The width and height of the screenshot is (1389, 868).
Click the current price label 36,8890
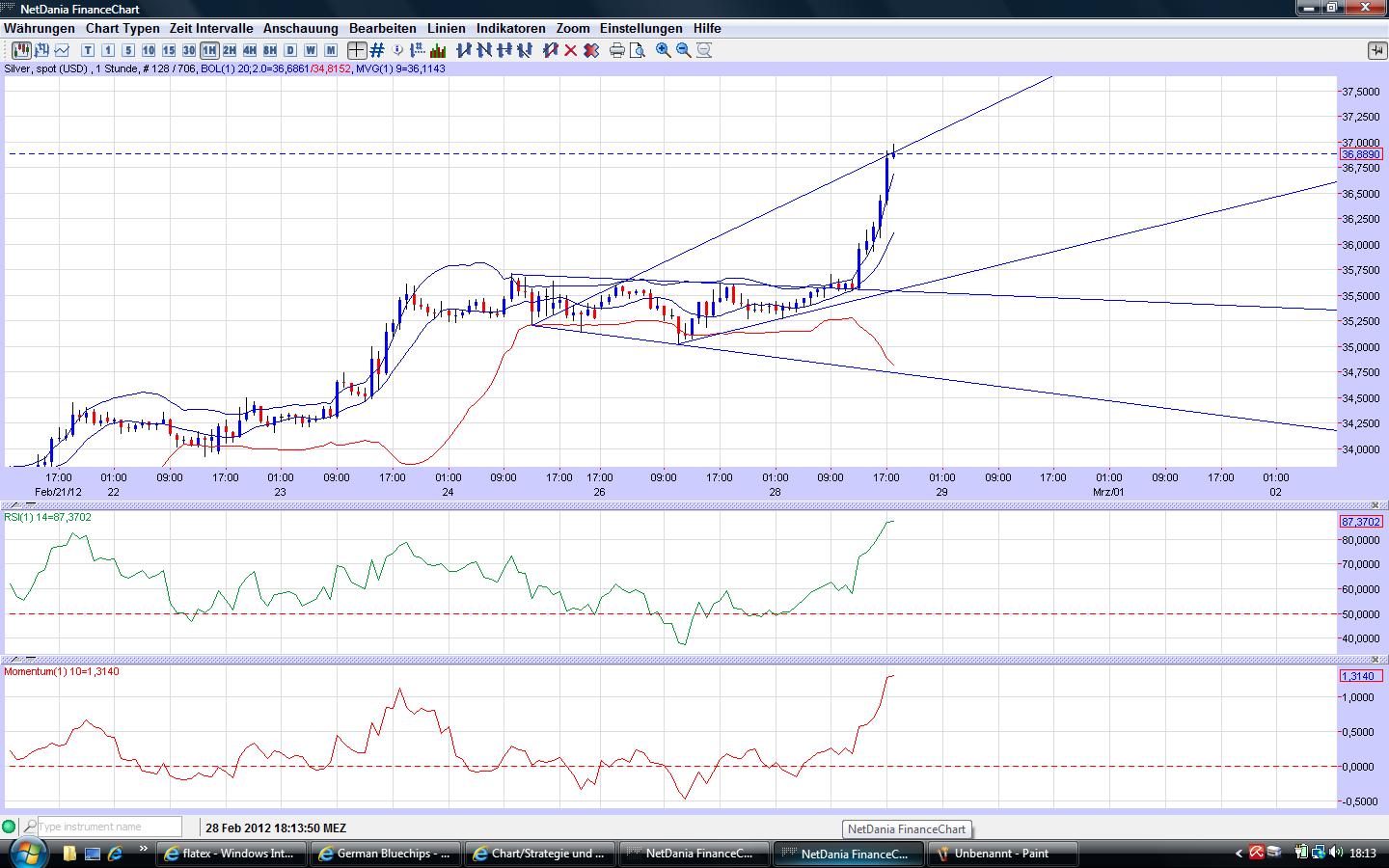coord(1361,154)
